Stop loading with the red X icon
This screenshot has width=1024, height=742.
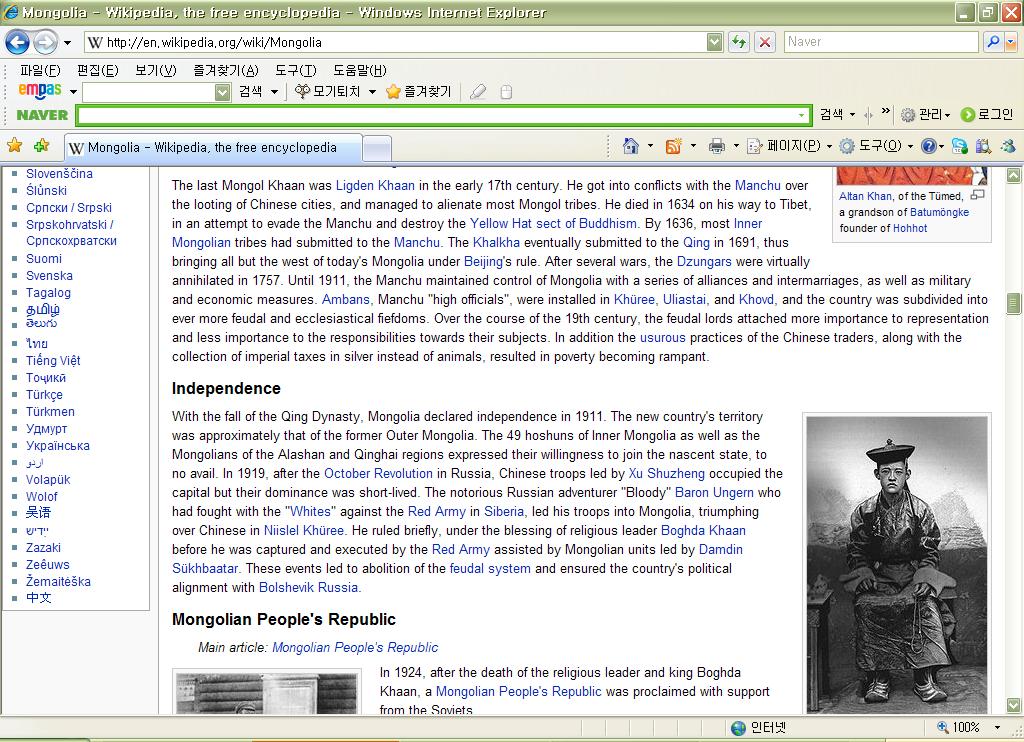(x=764, y=42)
